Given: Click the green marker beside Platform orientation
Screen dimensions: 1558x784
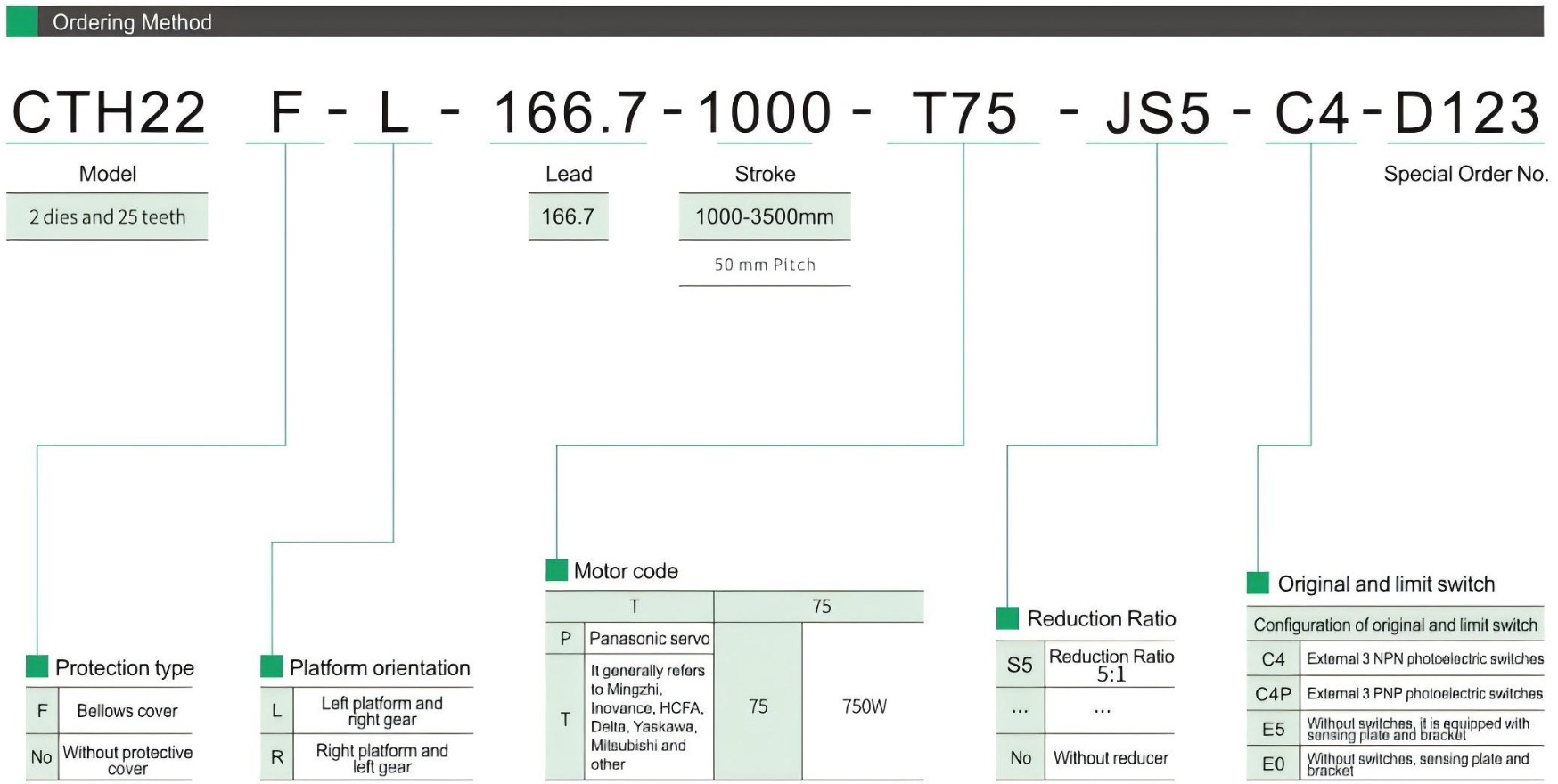Looking at the screenshot, I should 271,666.
